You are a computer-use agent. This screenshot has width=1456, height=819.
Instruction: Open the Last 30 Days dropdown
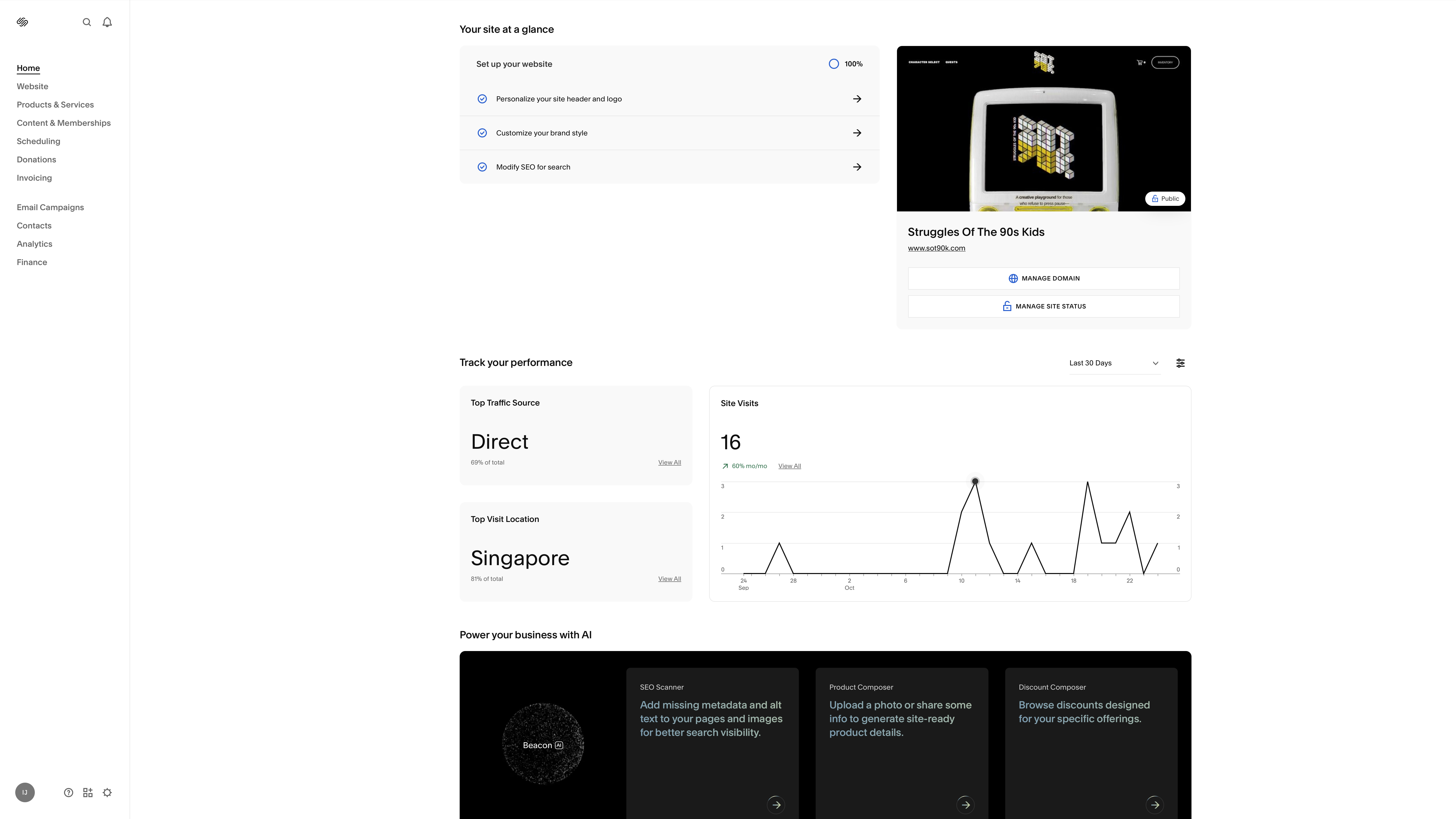click(1113, 363)
